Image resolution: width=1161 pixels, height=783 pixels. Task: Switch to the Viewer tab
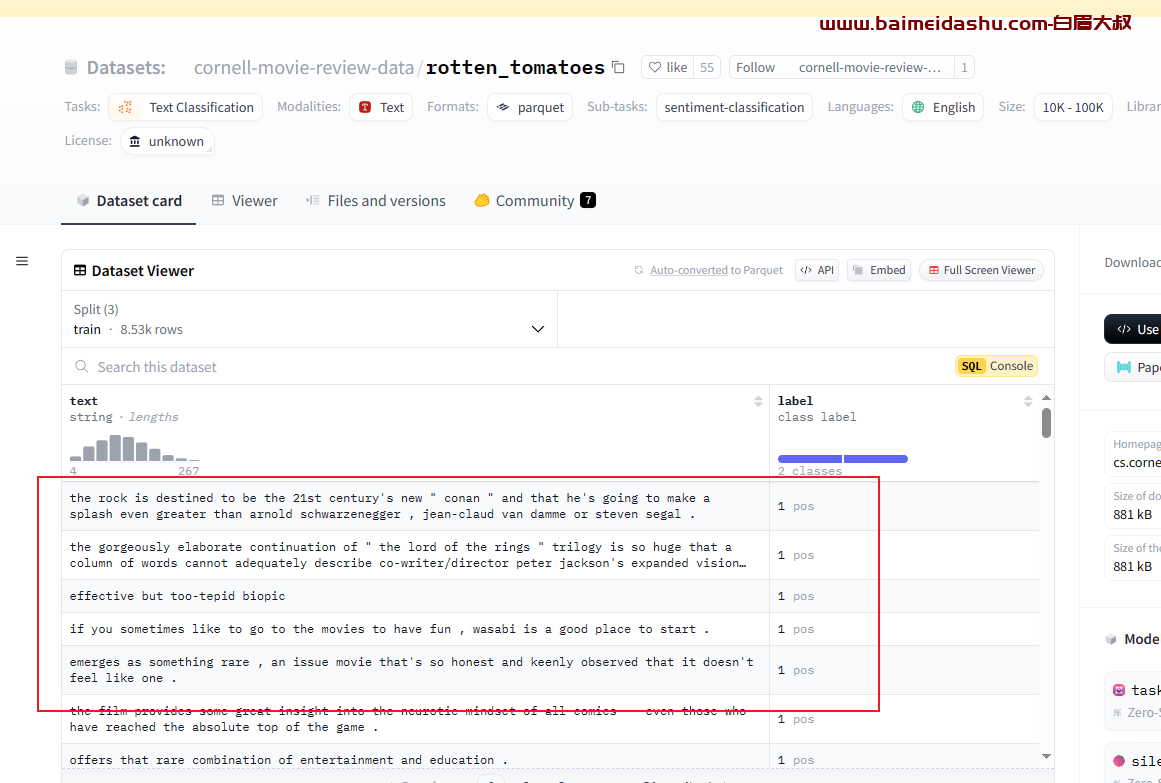244,201
